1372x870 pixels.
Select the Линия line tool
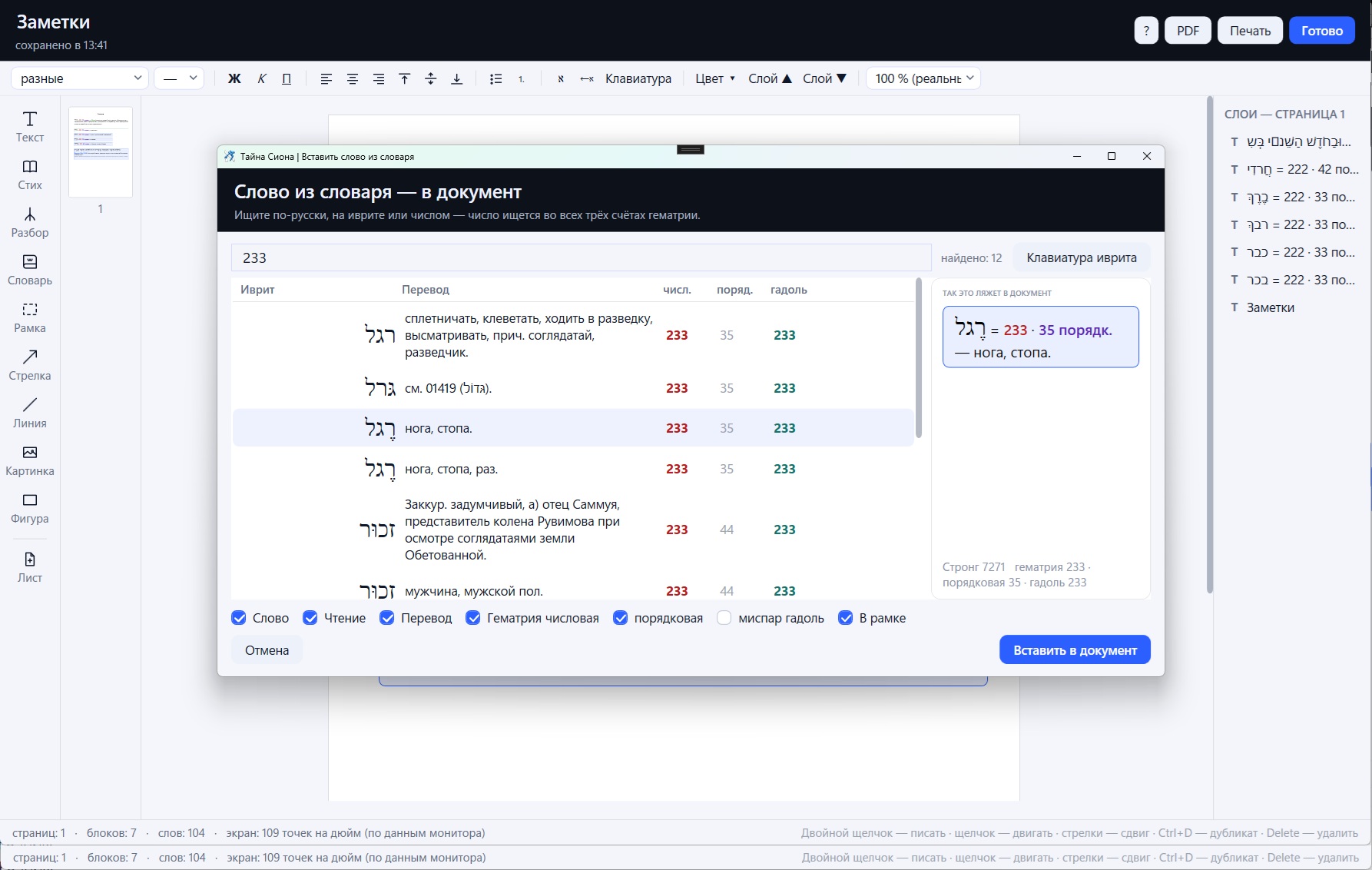30,413
